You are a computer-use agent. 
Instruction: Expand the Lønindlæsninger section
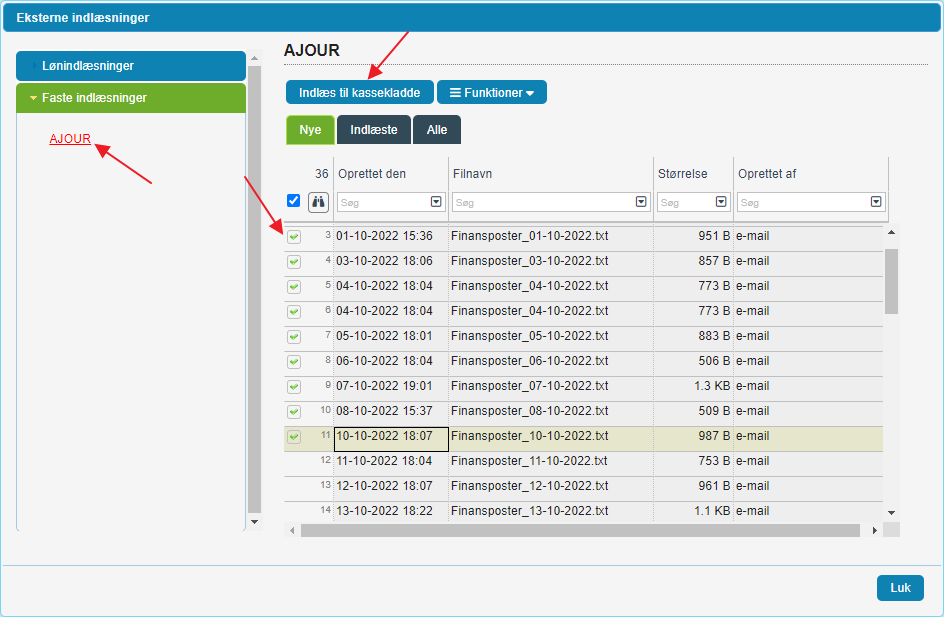pos(131,66)
